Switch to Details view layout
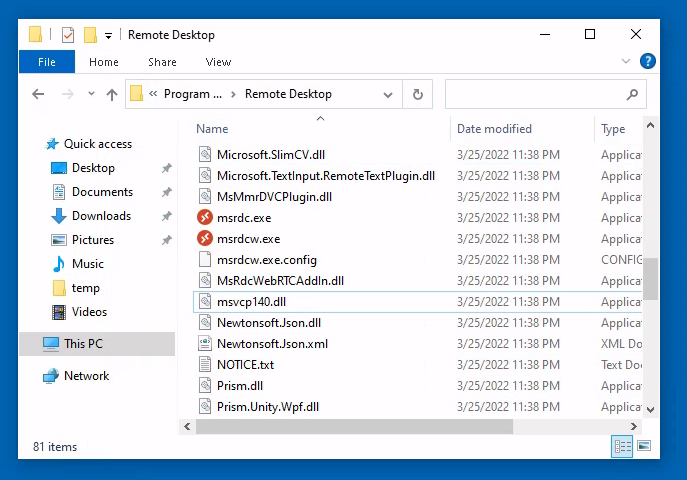 (x=622, y=446)
